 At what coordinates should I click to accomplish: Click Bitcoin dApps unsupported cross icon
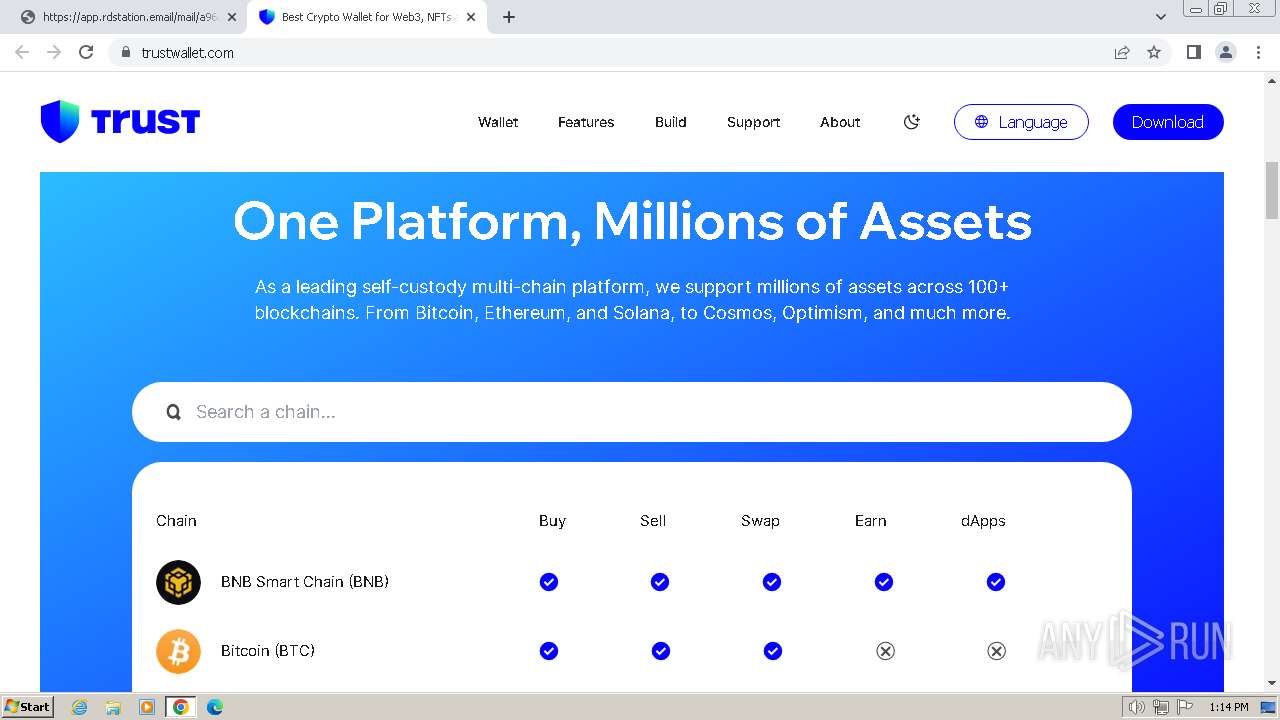point(996,651)
